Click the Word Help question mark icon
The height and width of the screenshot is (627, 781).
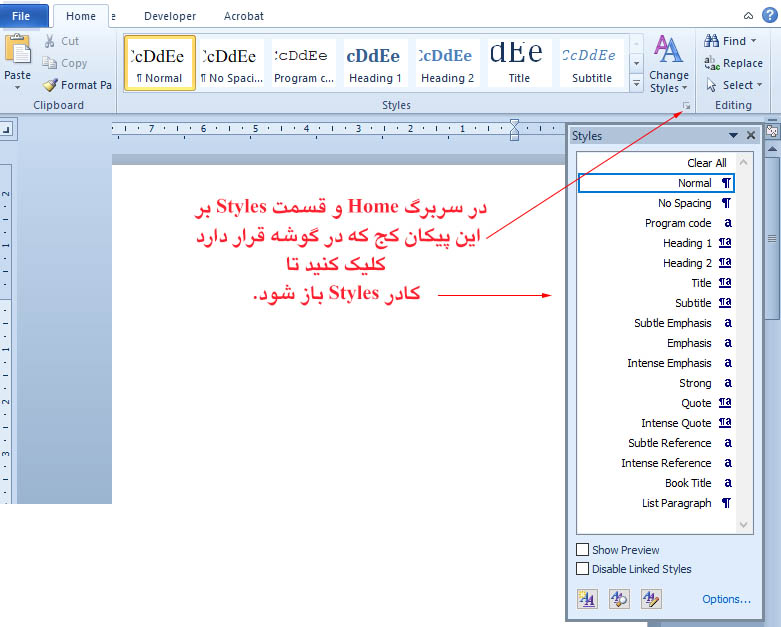tap(769, 14)
